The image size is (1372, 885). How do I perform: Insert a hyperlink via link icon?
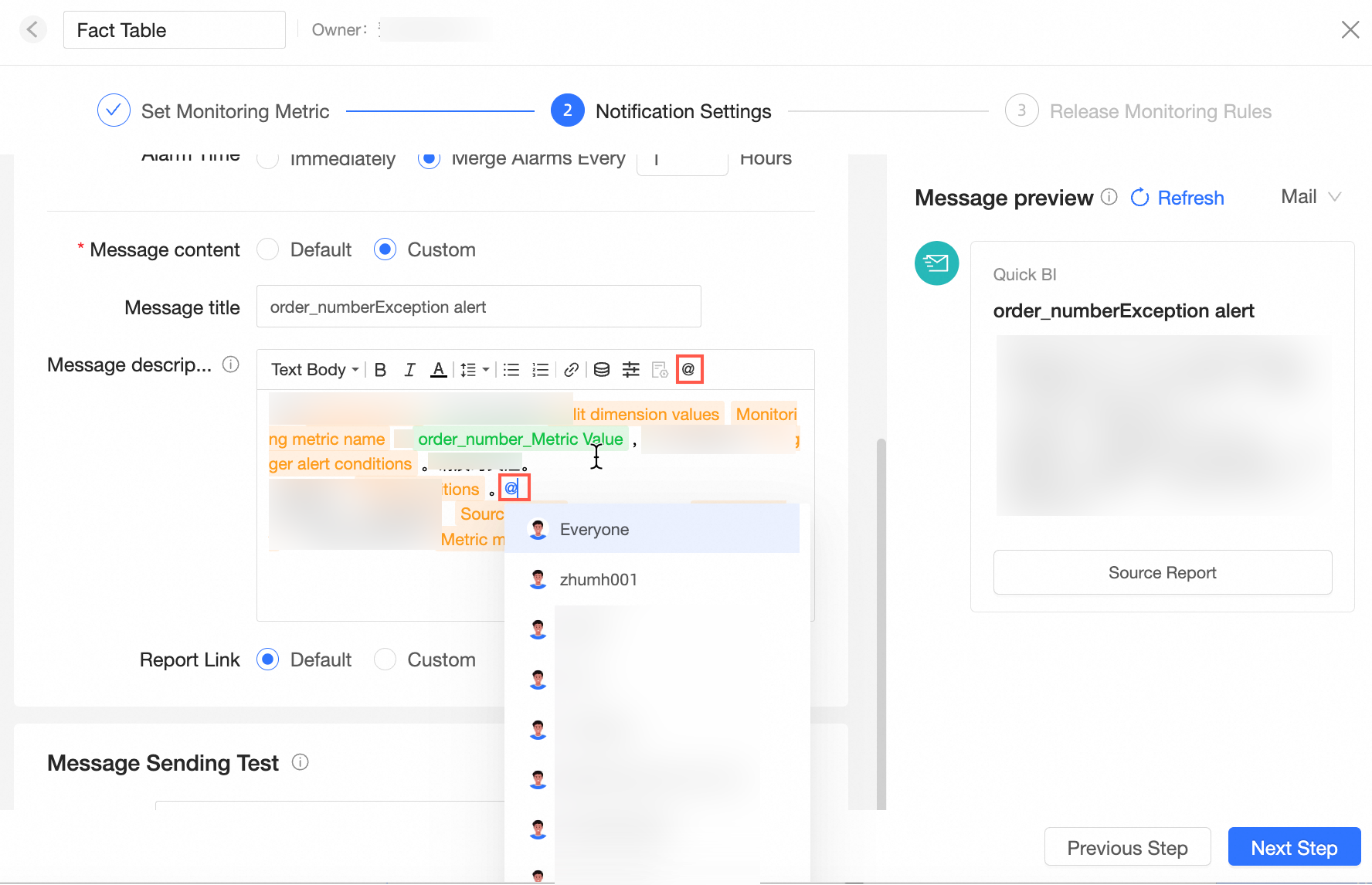pyautogui.click(x=572, y=370)
